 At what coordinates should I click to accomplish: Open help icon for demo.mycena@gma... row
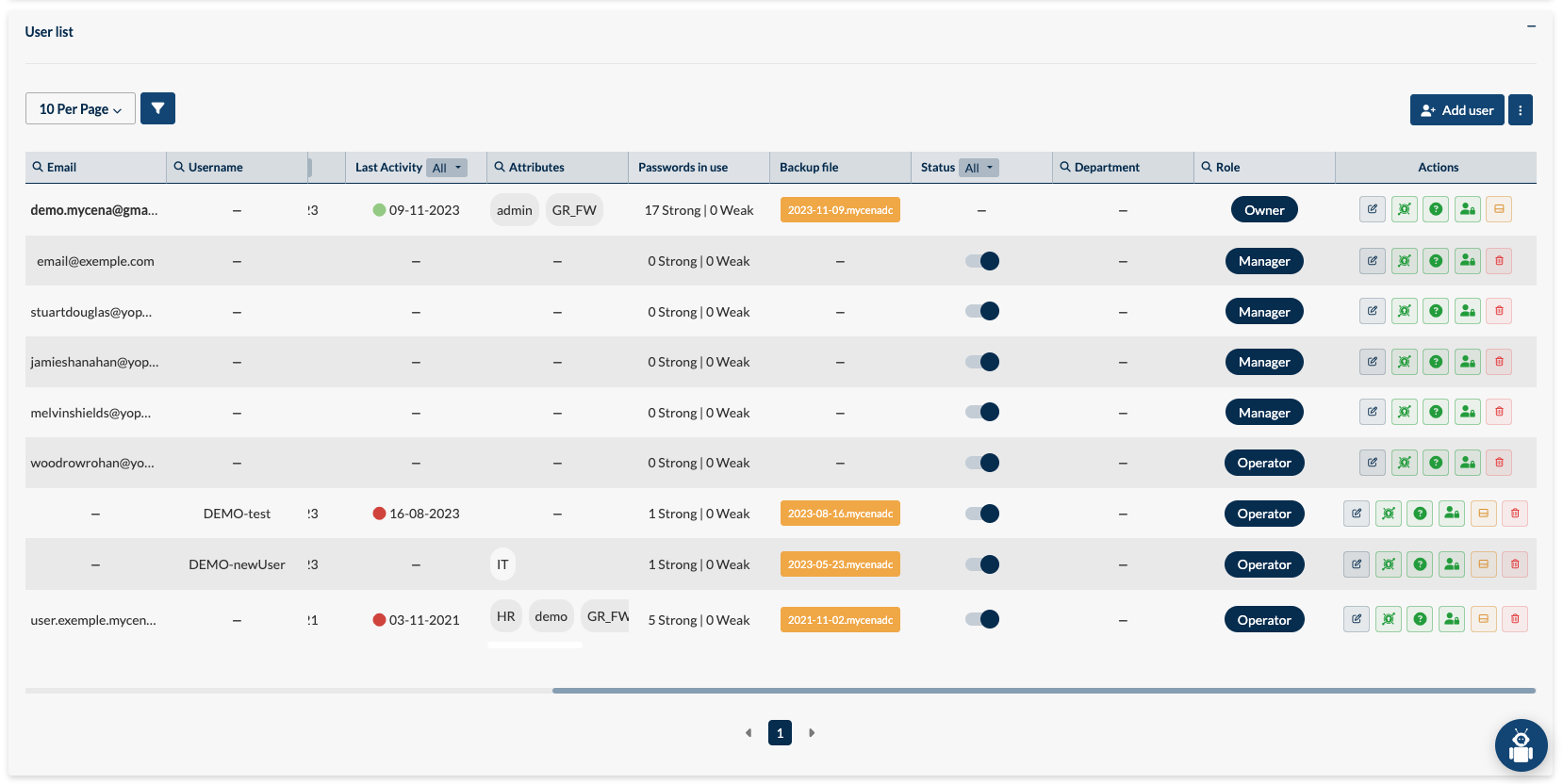[x=1436, y=209]
